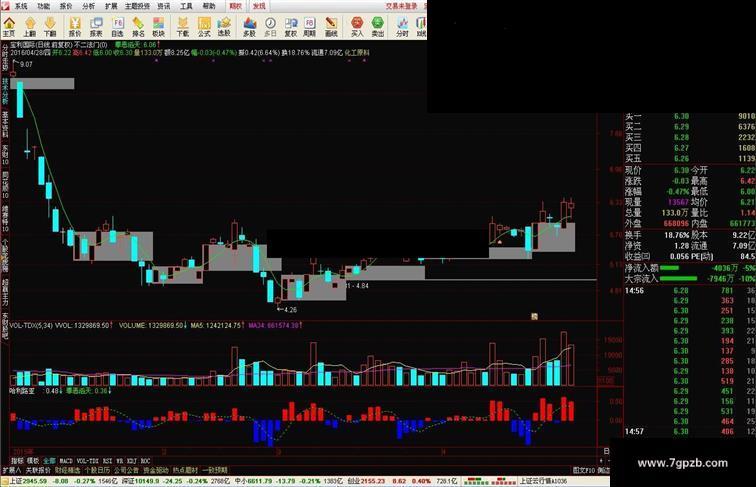The height and width of the screenshot is (487, 756).
Task: Click the 下载 download icon
Action: pyautogui.click(x=183, y=27)
